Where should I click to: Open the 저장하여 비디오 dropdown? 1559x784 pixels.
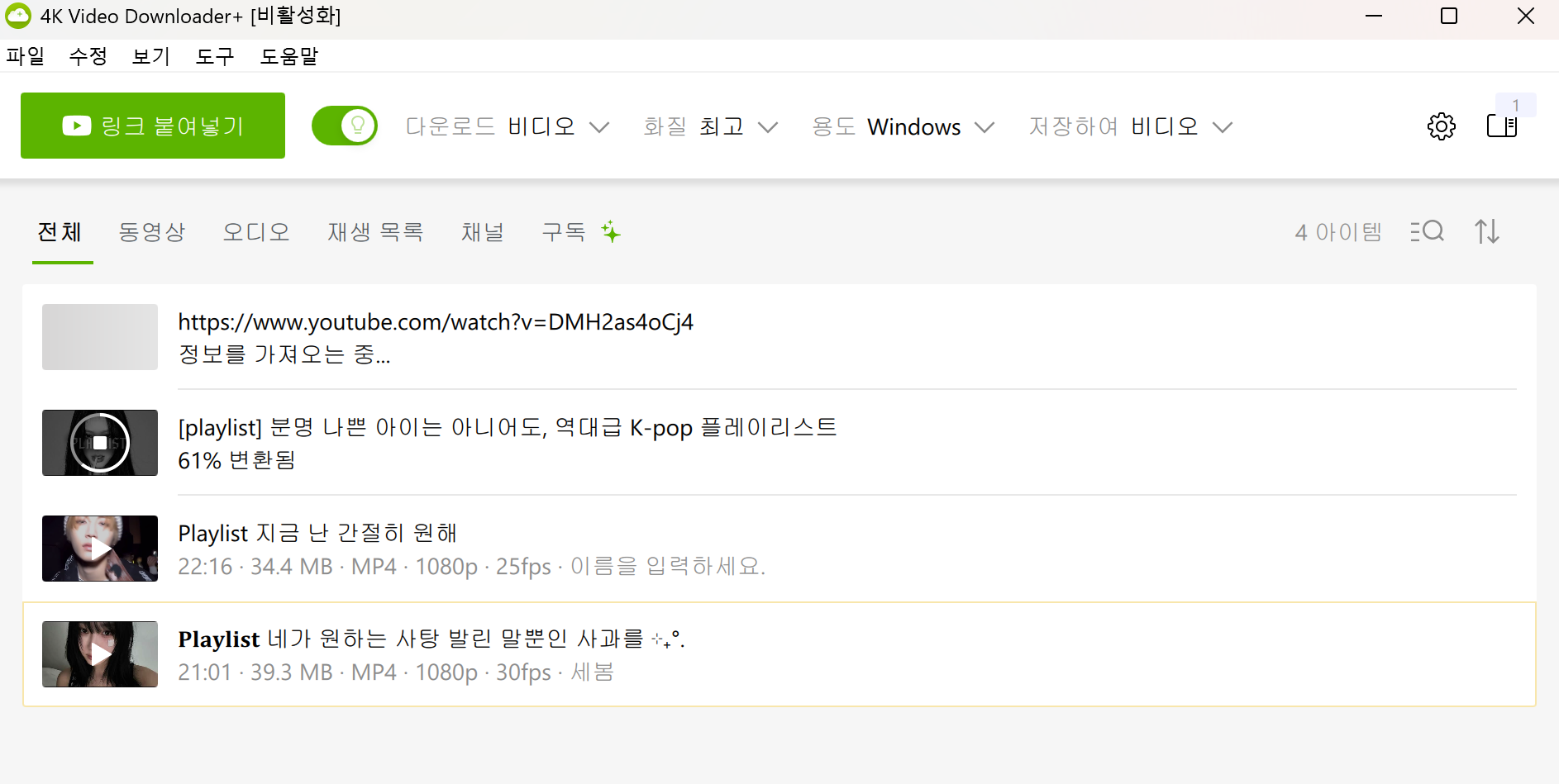[x=1131, y=126]
